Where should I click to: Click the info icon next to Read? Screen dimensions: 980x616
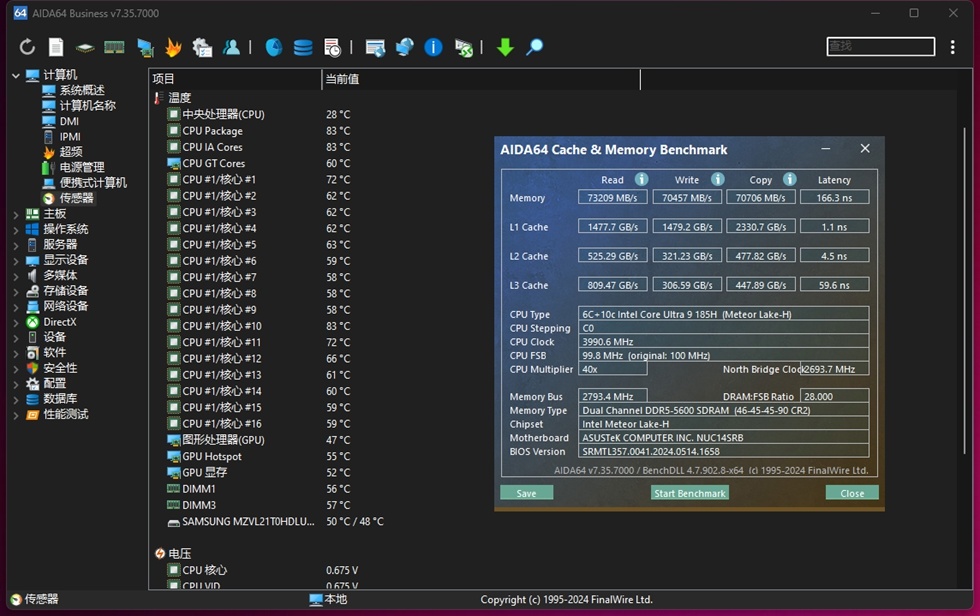641,179
